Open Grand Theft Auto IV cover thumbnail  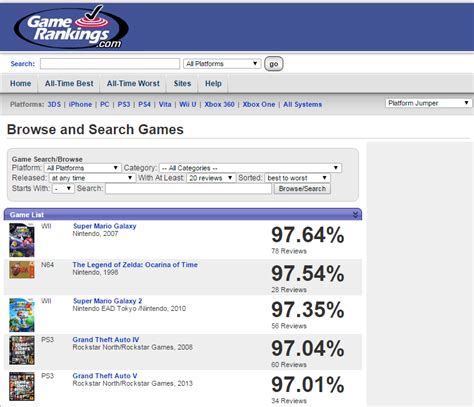pos(22,351)
